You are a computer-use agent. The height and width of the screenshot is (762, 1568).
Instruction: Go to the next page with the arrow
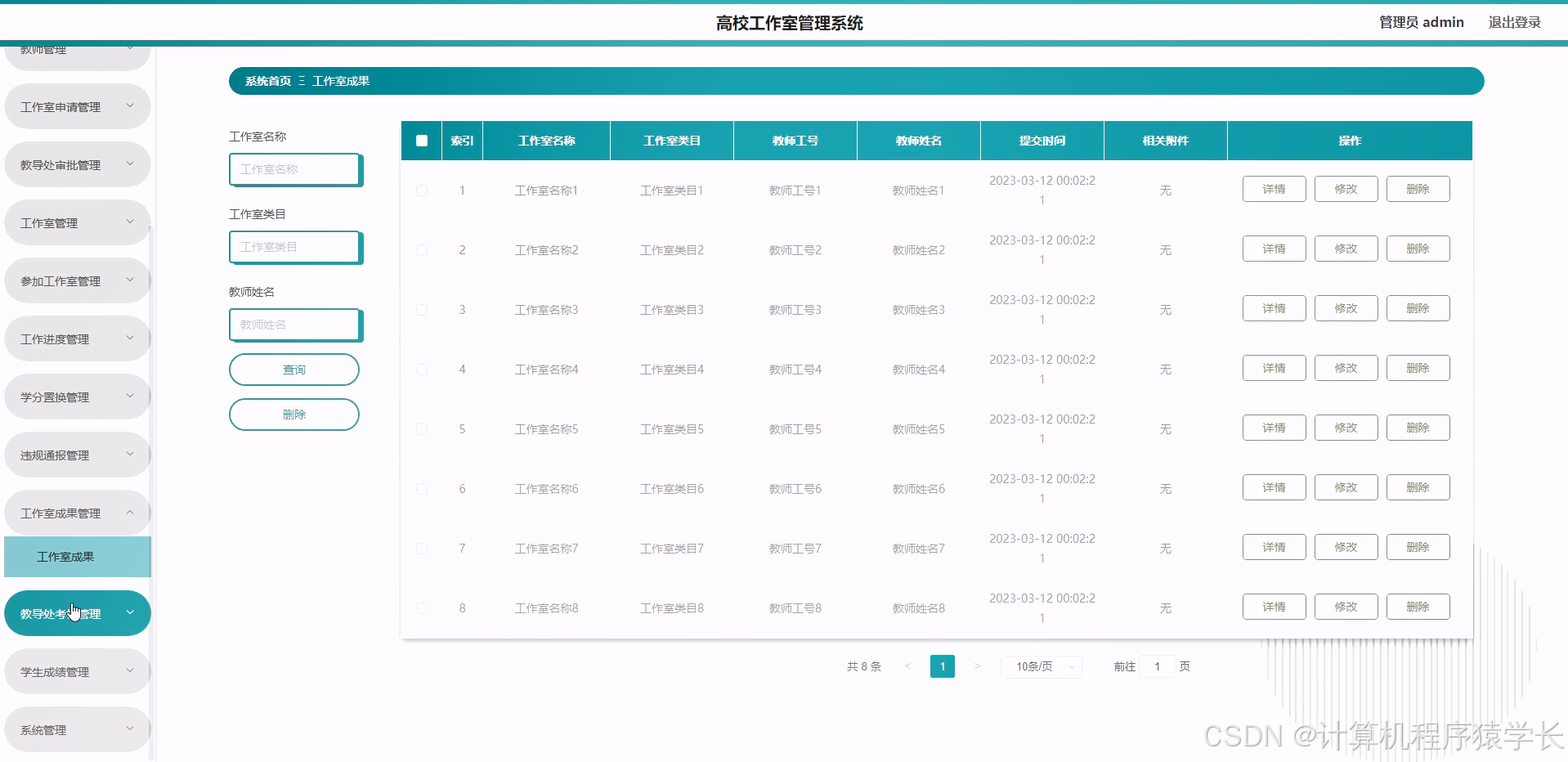[978, 666]
